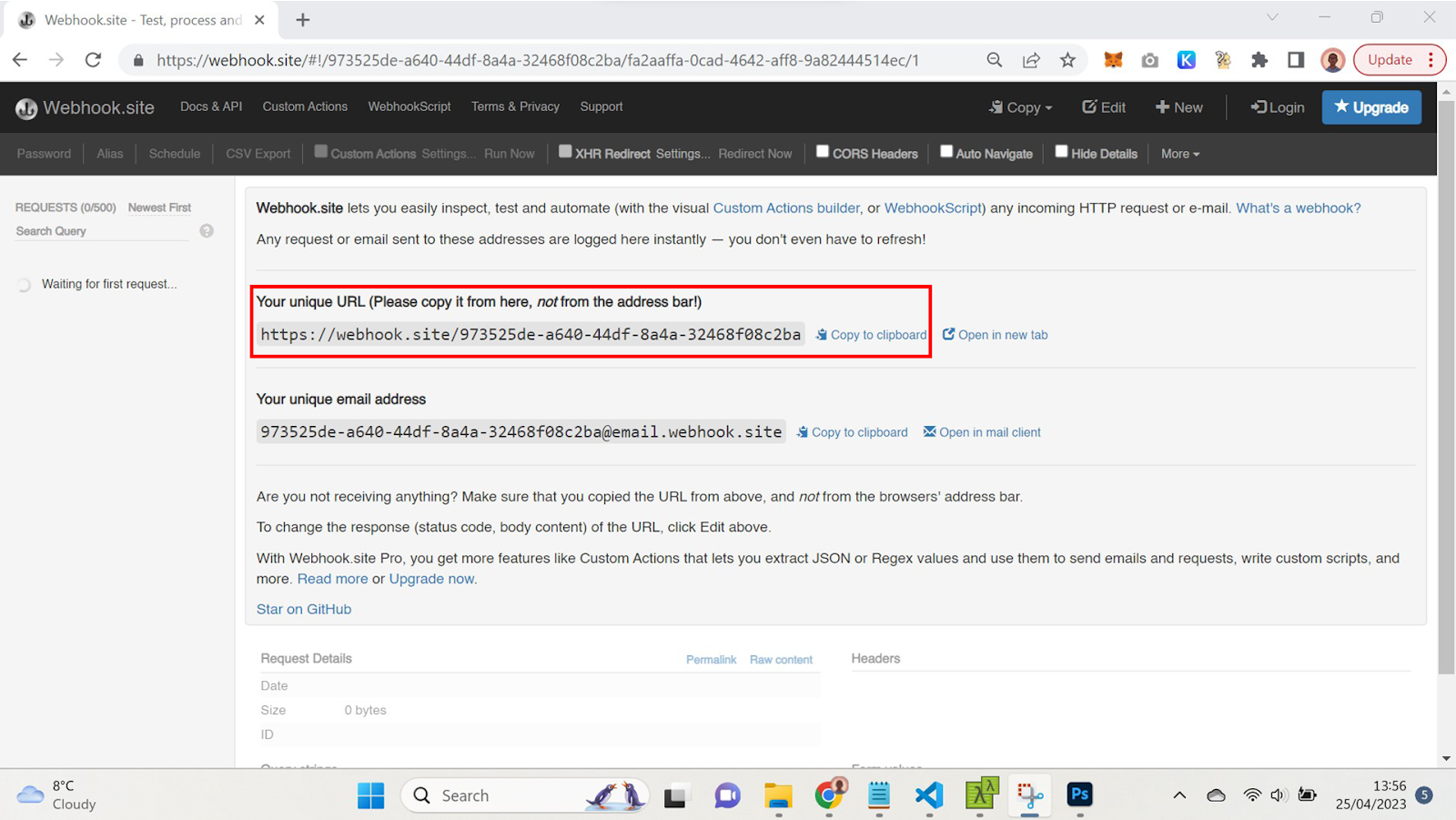1456x820 pixels.
Task: Toggle the Auto Navigate checkbox
Action: coord(946,152)
